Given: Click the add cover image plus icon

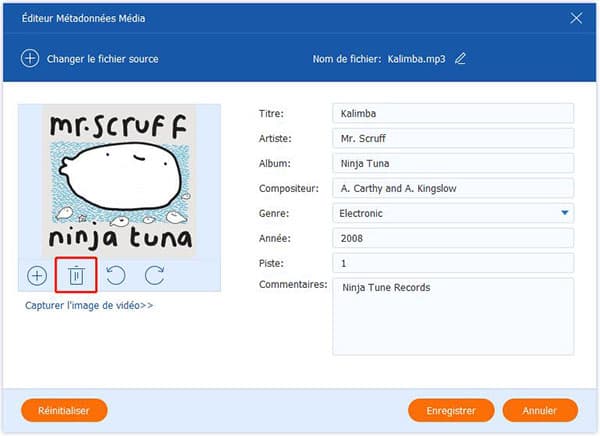Looking at the screenshot, I should click(37, 276).
